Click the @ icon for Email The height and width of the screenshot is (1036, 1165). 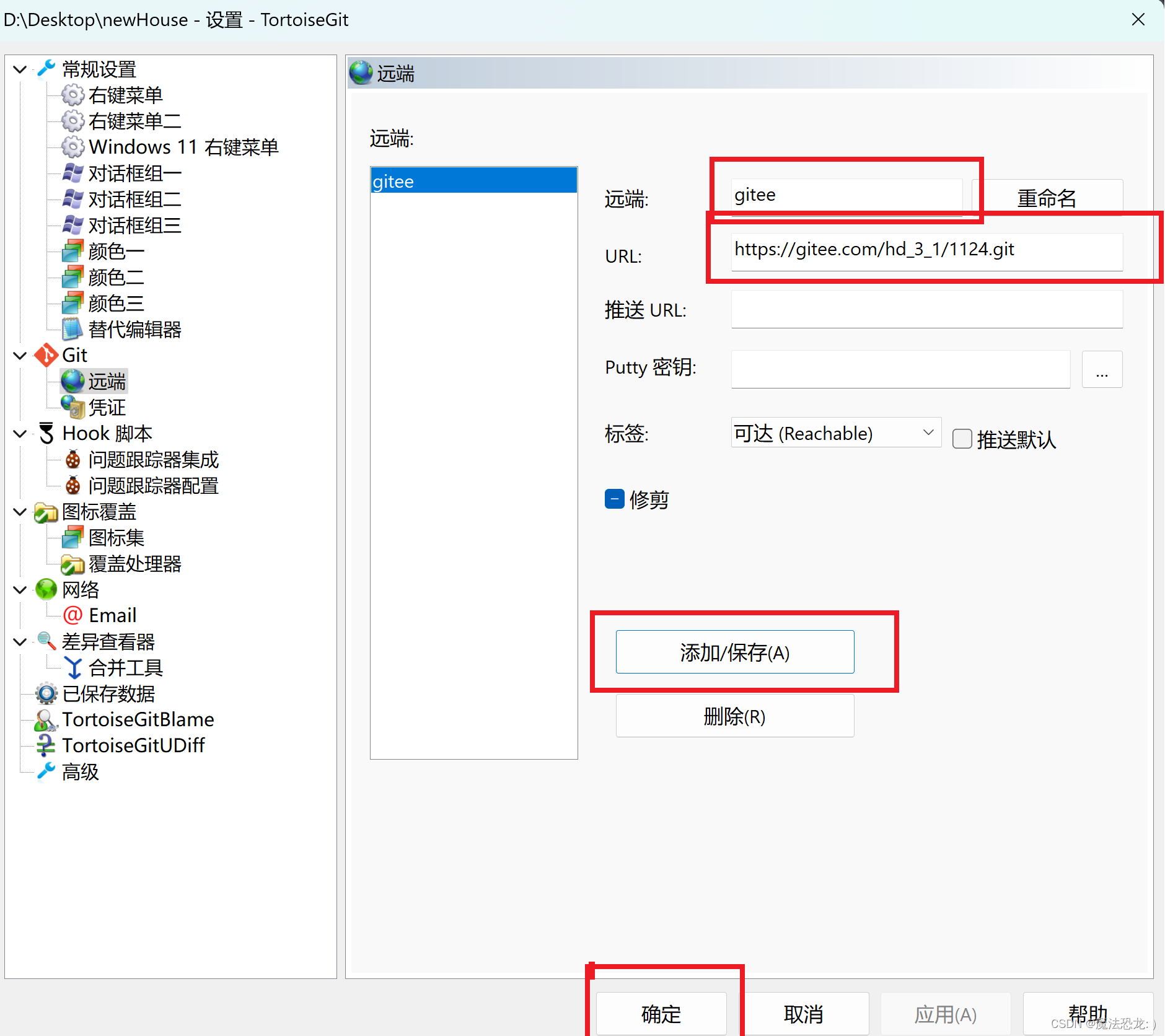tap(73, 615)
